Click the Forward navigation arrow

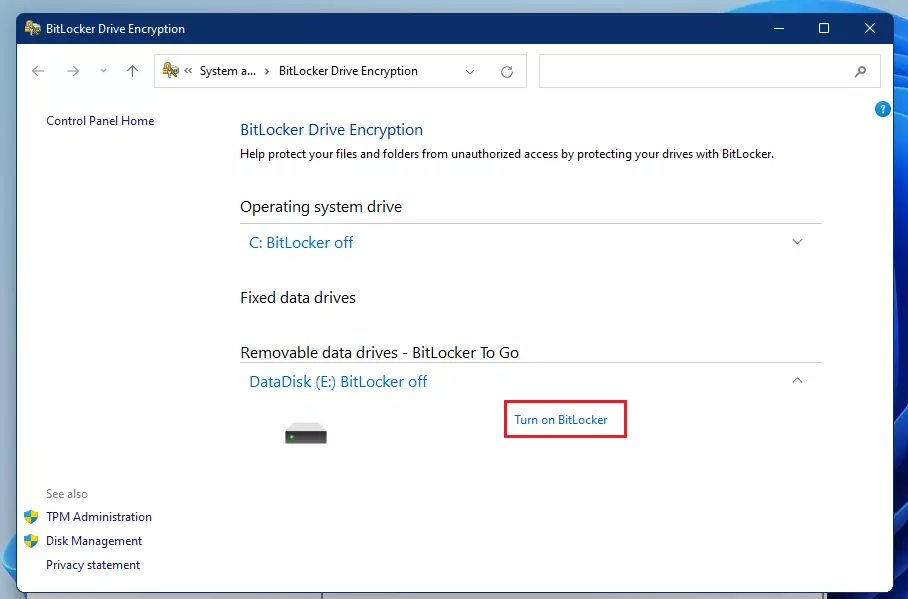point(73,71)
